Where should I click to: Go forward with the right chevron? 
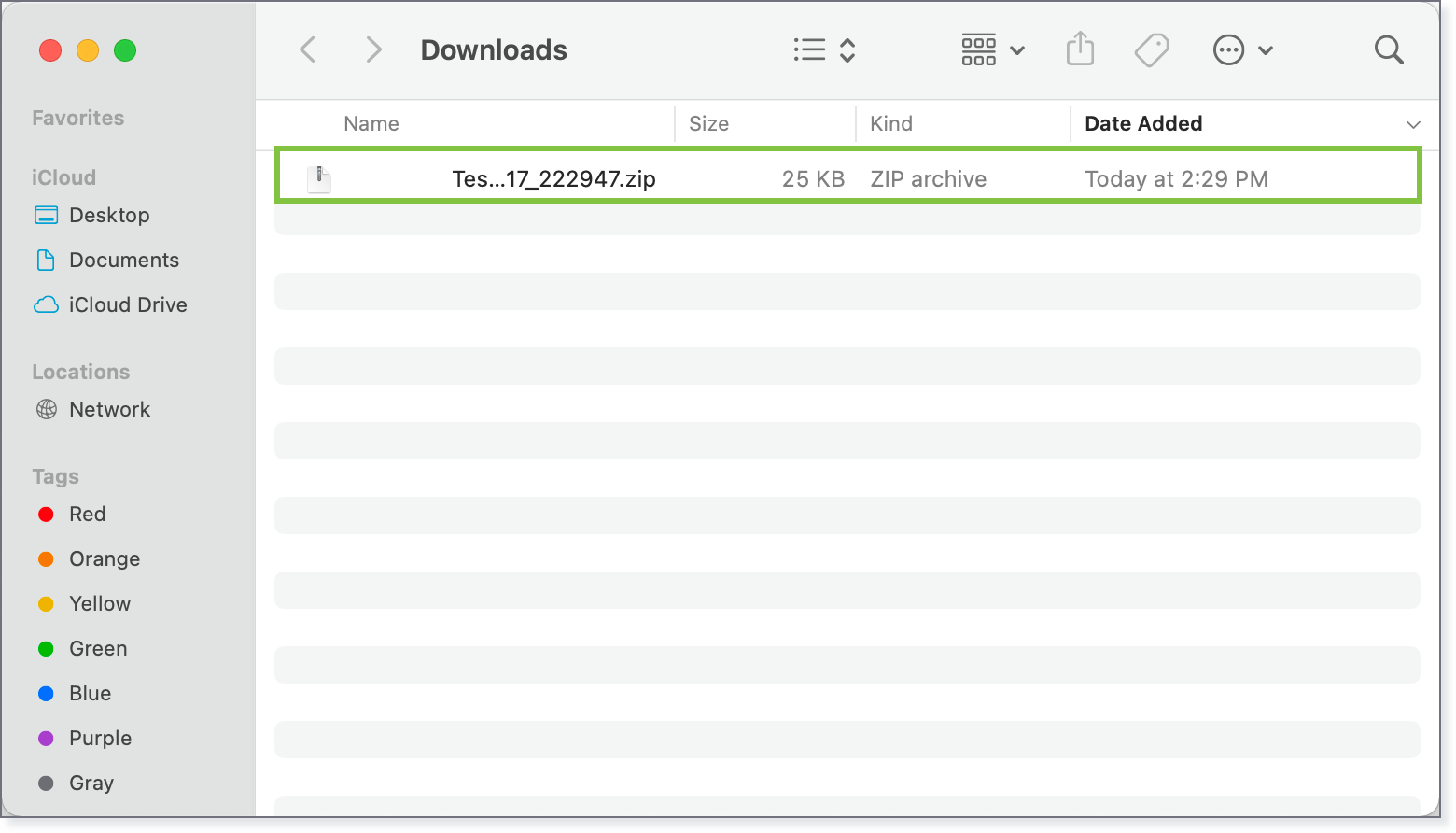(373, 49)
